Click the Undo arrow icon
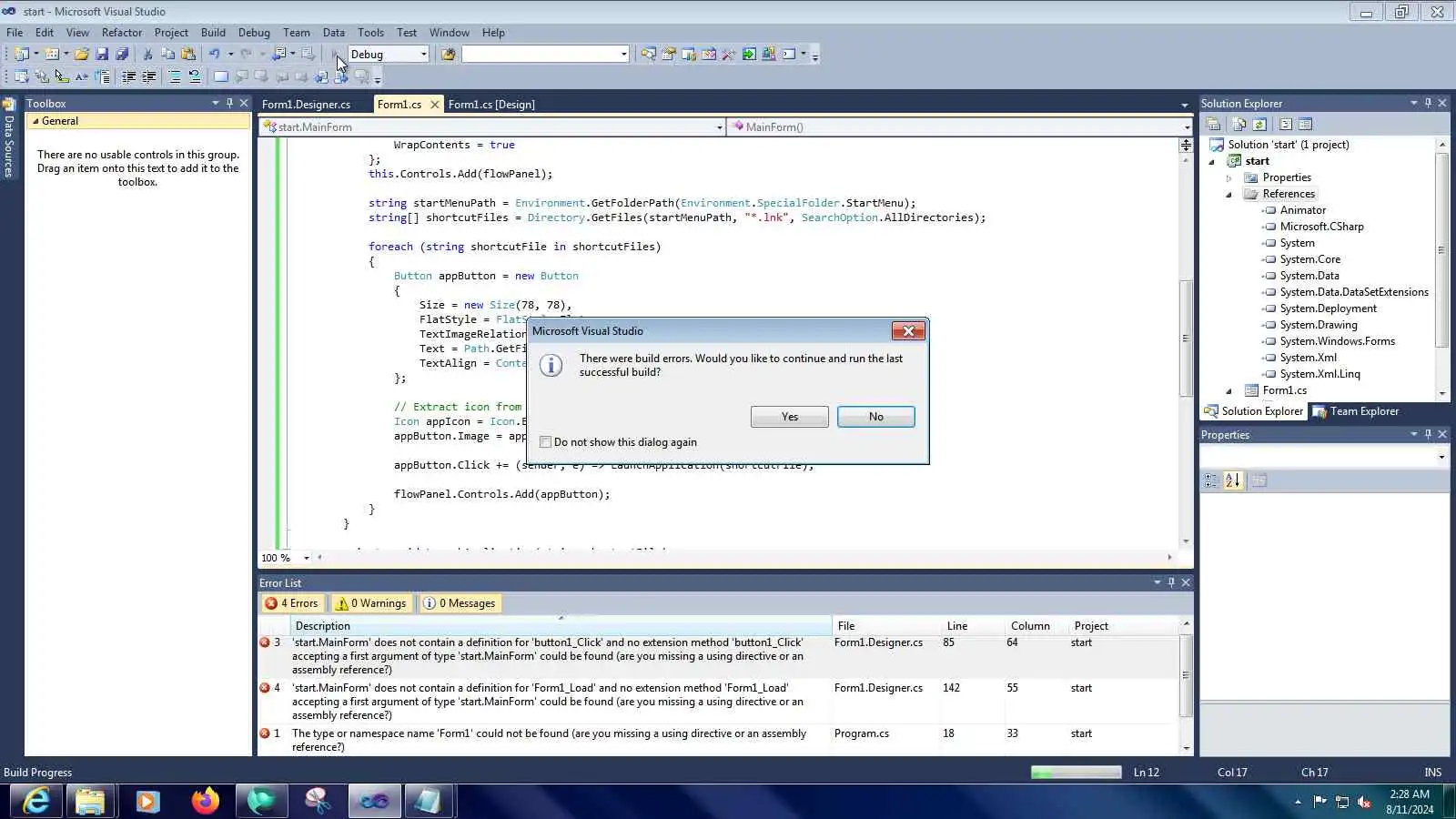Screen dimensions: 1456x819 (215, 55)
